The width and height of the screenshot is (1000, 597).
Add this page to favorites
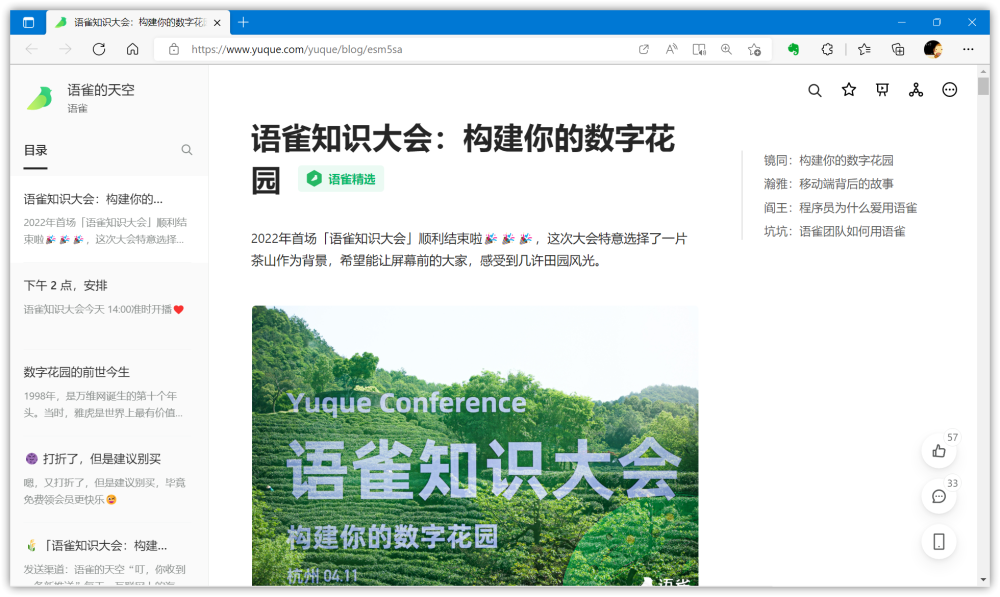[x=754, y=49]
